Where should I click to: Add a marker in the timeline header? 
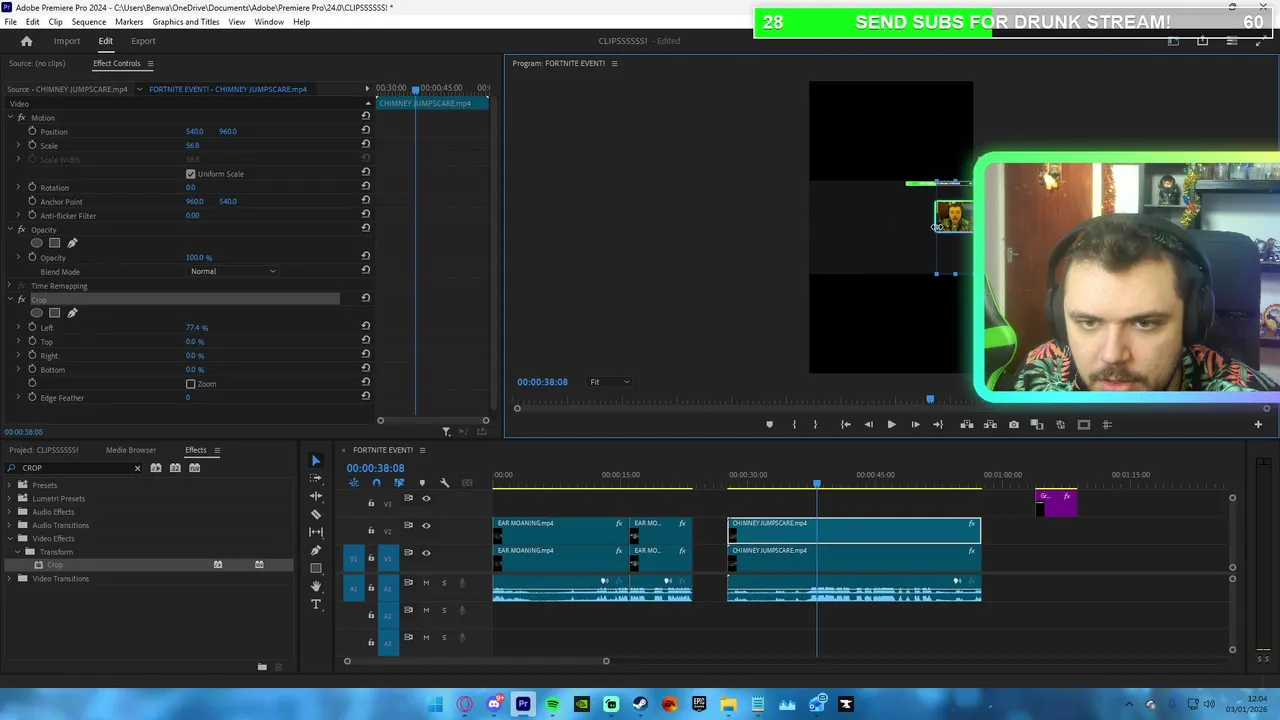click(422, 483)
